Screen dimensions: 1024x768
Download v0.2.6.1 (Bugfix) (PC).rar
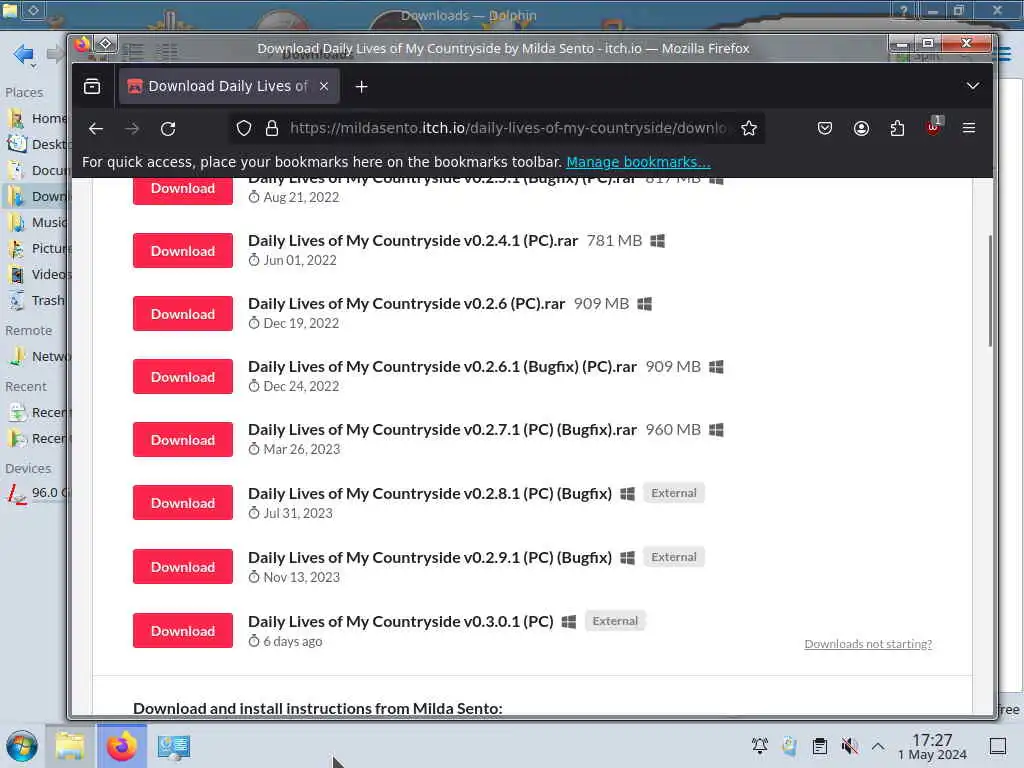[183, 377]
